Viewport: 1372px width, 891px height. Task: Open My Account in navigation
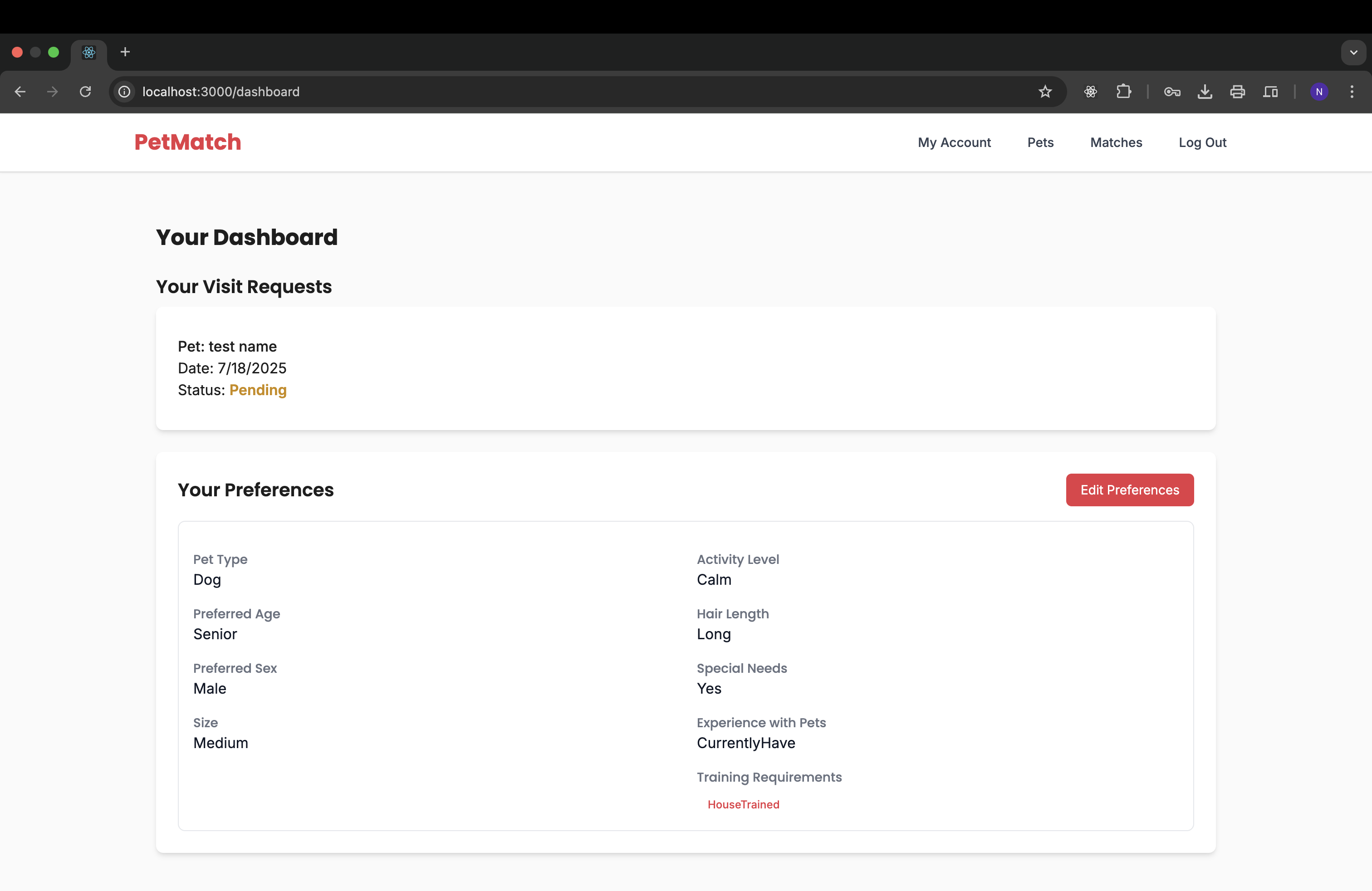954,142
